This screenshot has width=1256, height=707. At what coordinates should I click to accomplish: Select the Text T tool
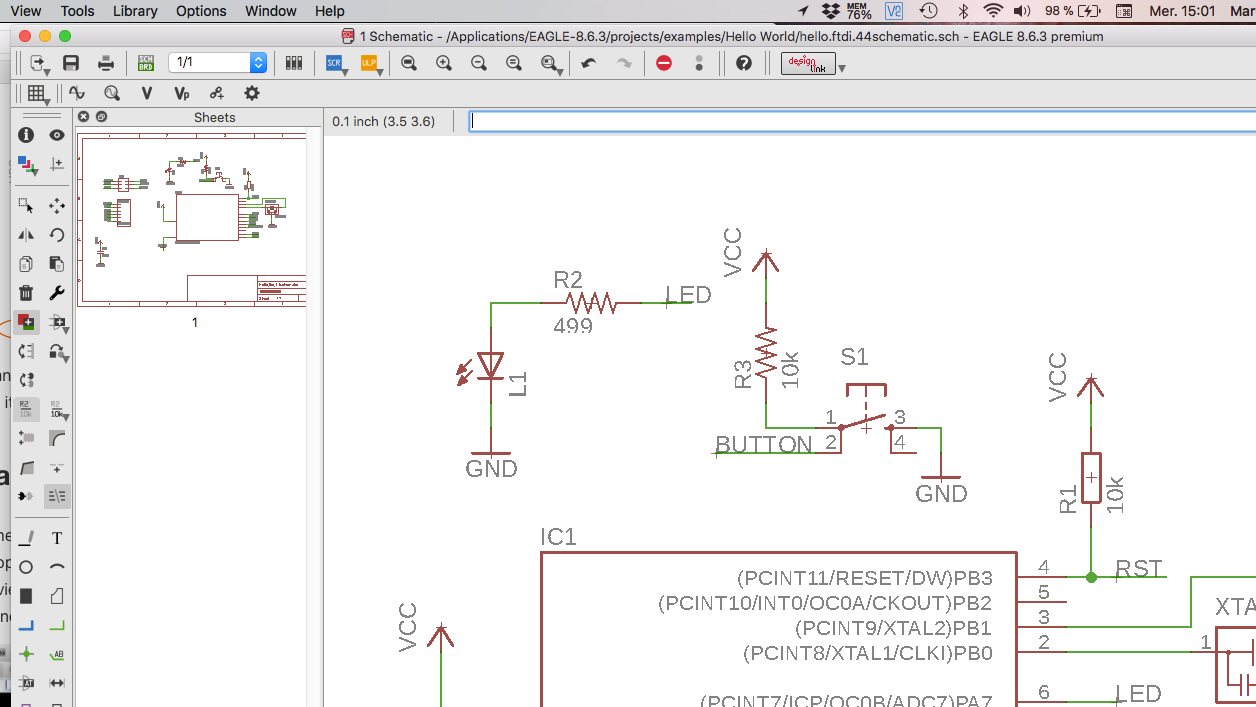pyautogui.click(x=57, y=538)
